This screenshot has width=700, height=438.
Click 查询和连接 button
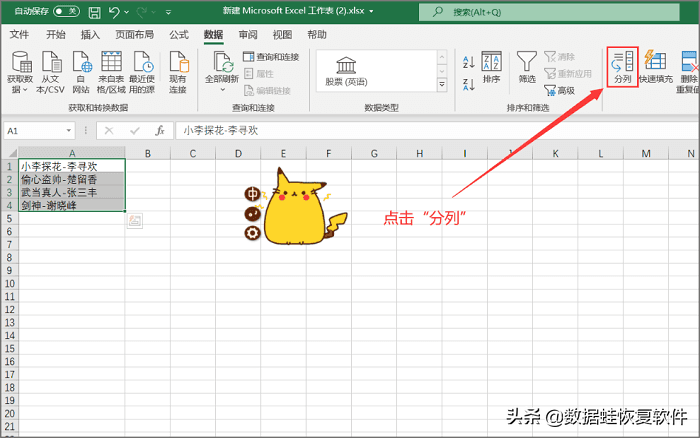271,57
